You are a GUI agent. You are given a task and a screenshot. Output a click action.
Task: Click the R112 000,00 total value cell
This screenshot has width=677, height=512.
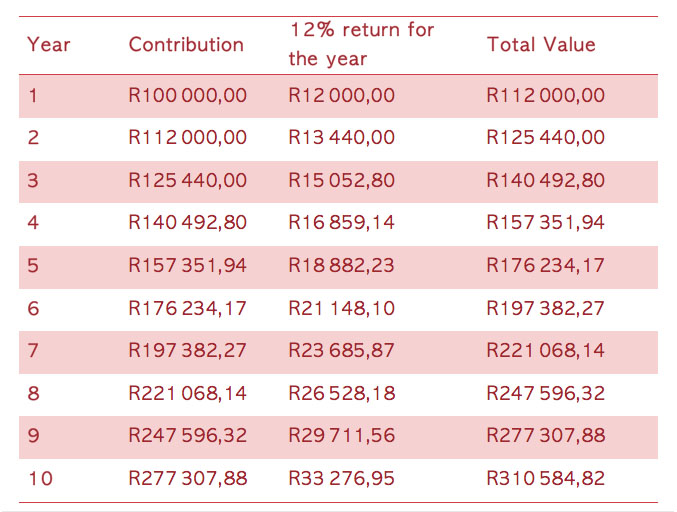[545, 95]
